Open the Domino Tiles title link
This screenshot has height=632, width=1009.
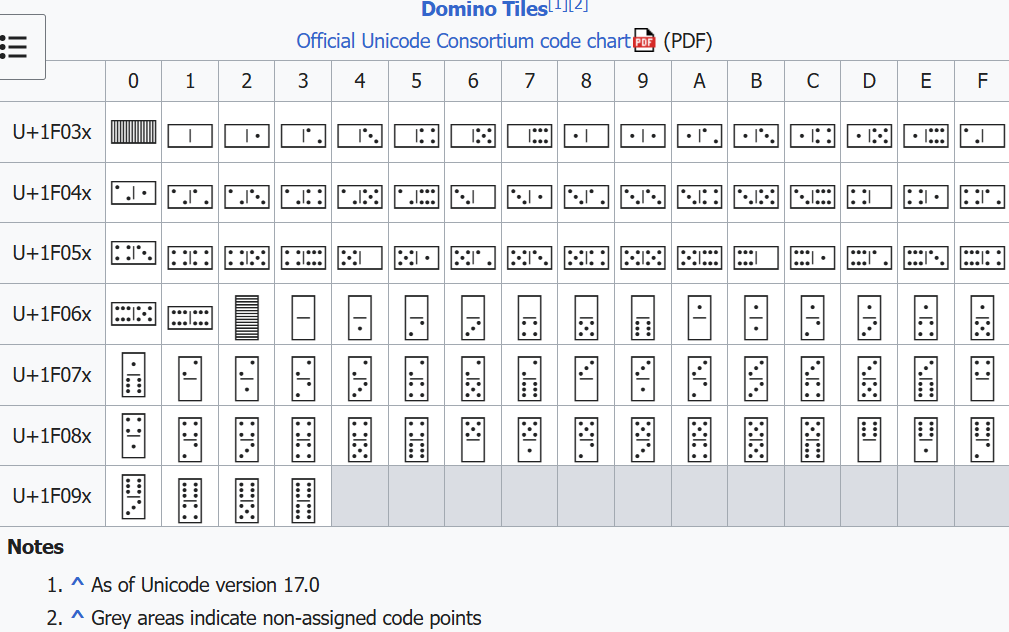coord(484,9)
